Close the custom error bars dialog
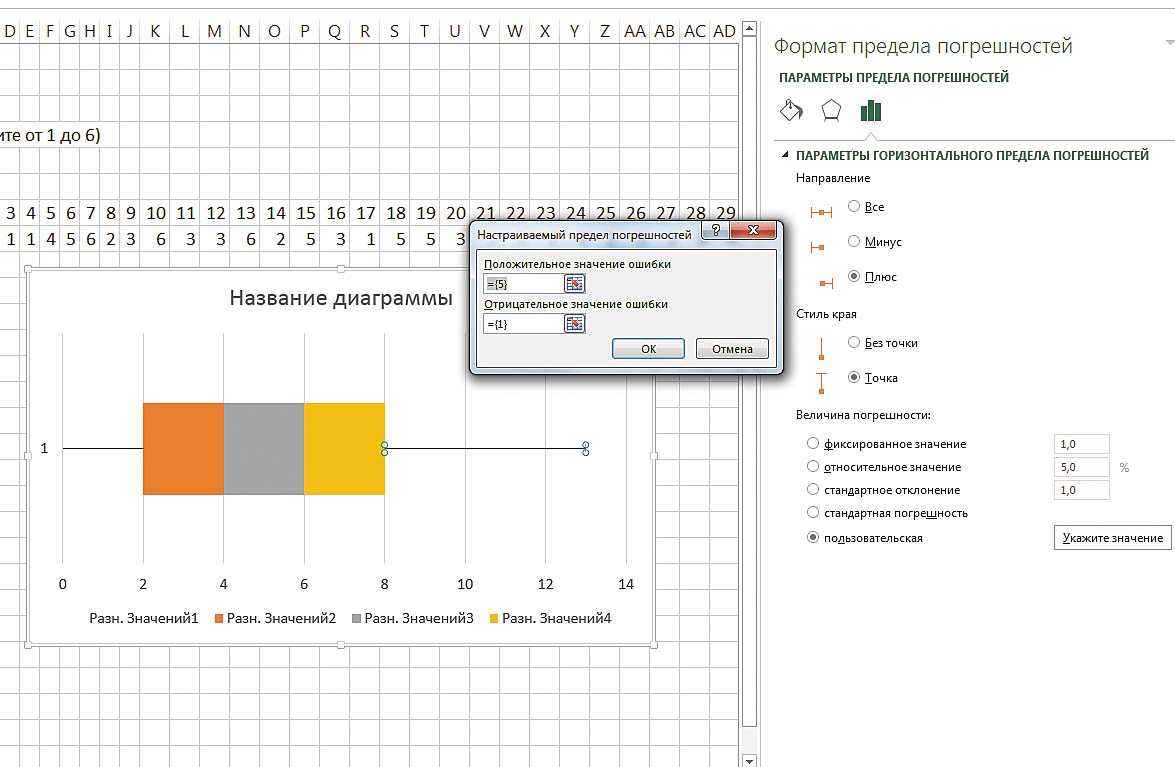The height and width of the screenshot is (767, 1175). coord(755,232)
